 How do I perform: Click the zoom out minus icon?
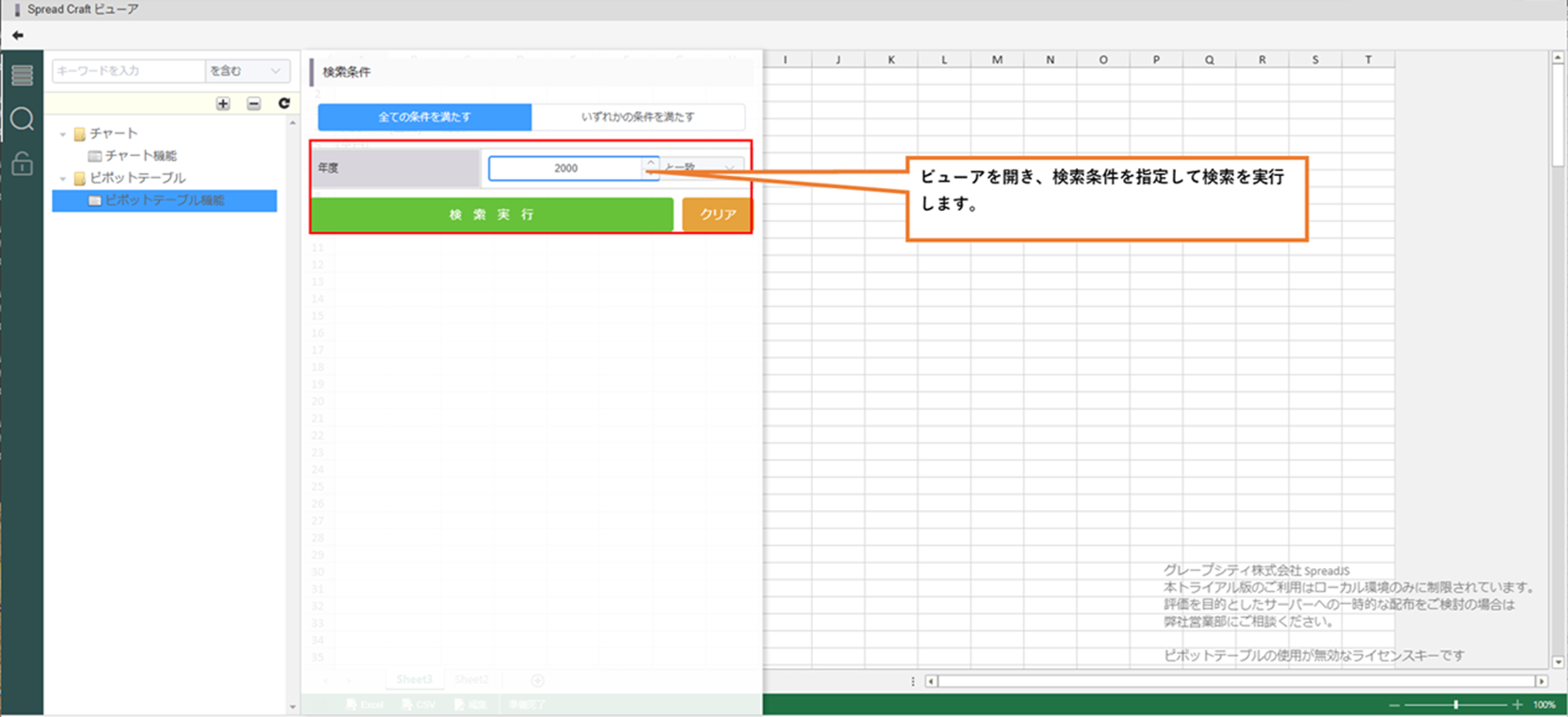click(x=1394, y=705)
